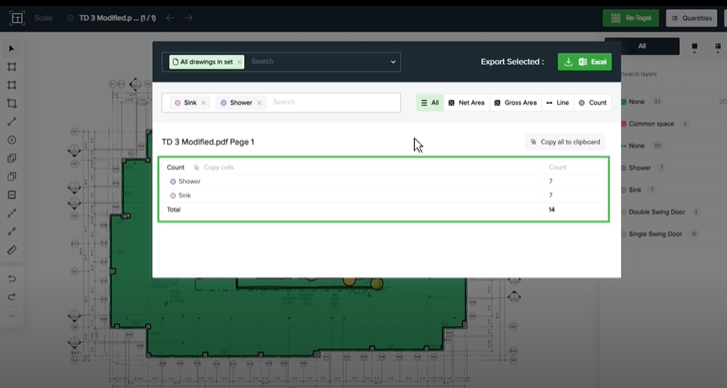The image size is (727, 388).
Task: Select the circle count tool
Action: point(12,140)
